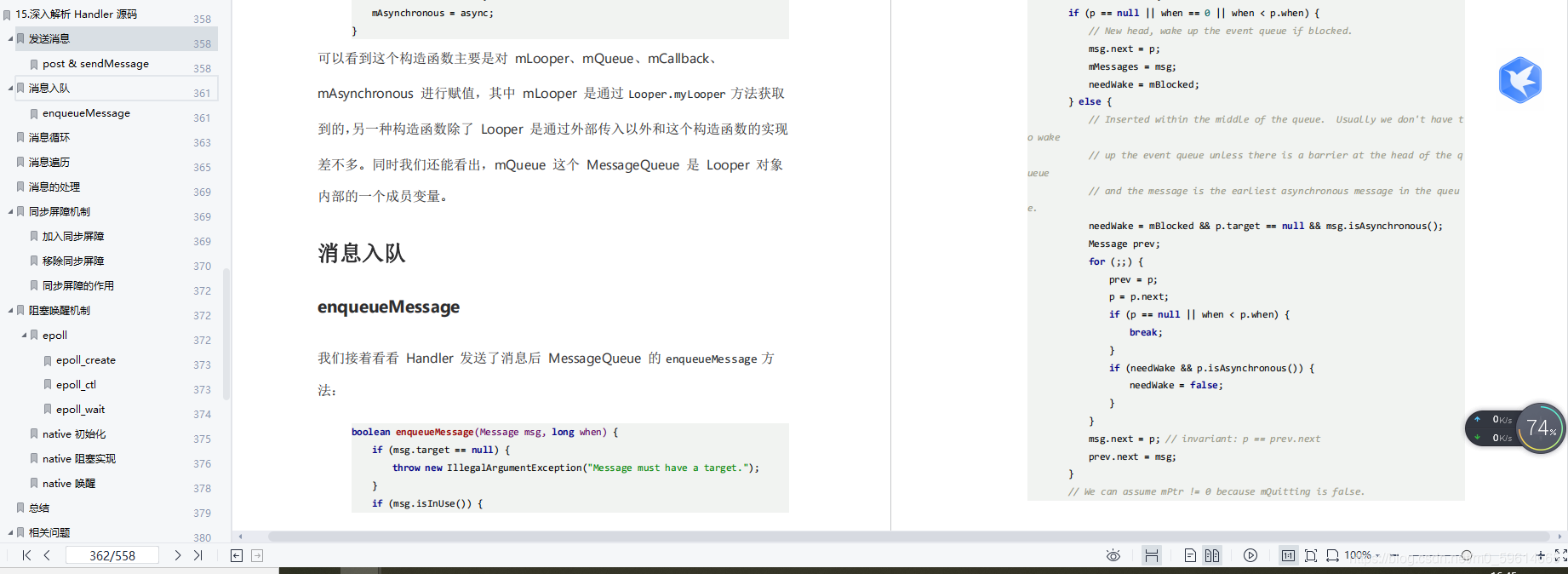Viewport: 1568px width, 574px height.
Task: Go forward to next view (greyed arrow)
Action: click(257, 555)
